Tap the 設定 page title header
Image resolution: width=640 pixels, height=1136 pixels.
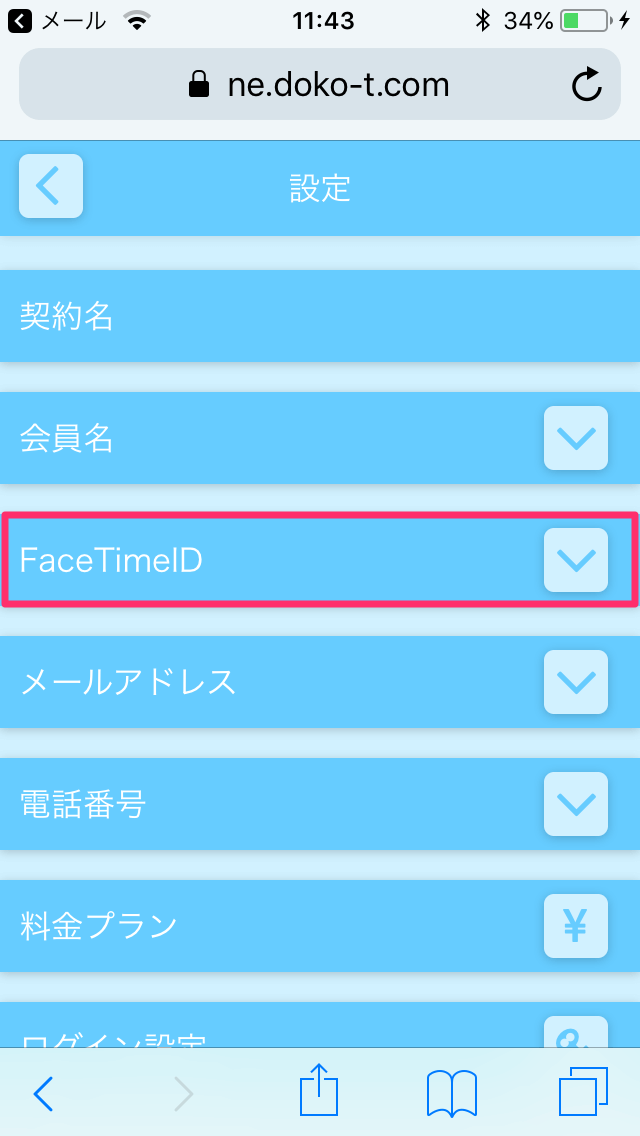(x=320, y=187)
